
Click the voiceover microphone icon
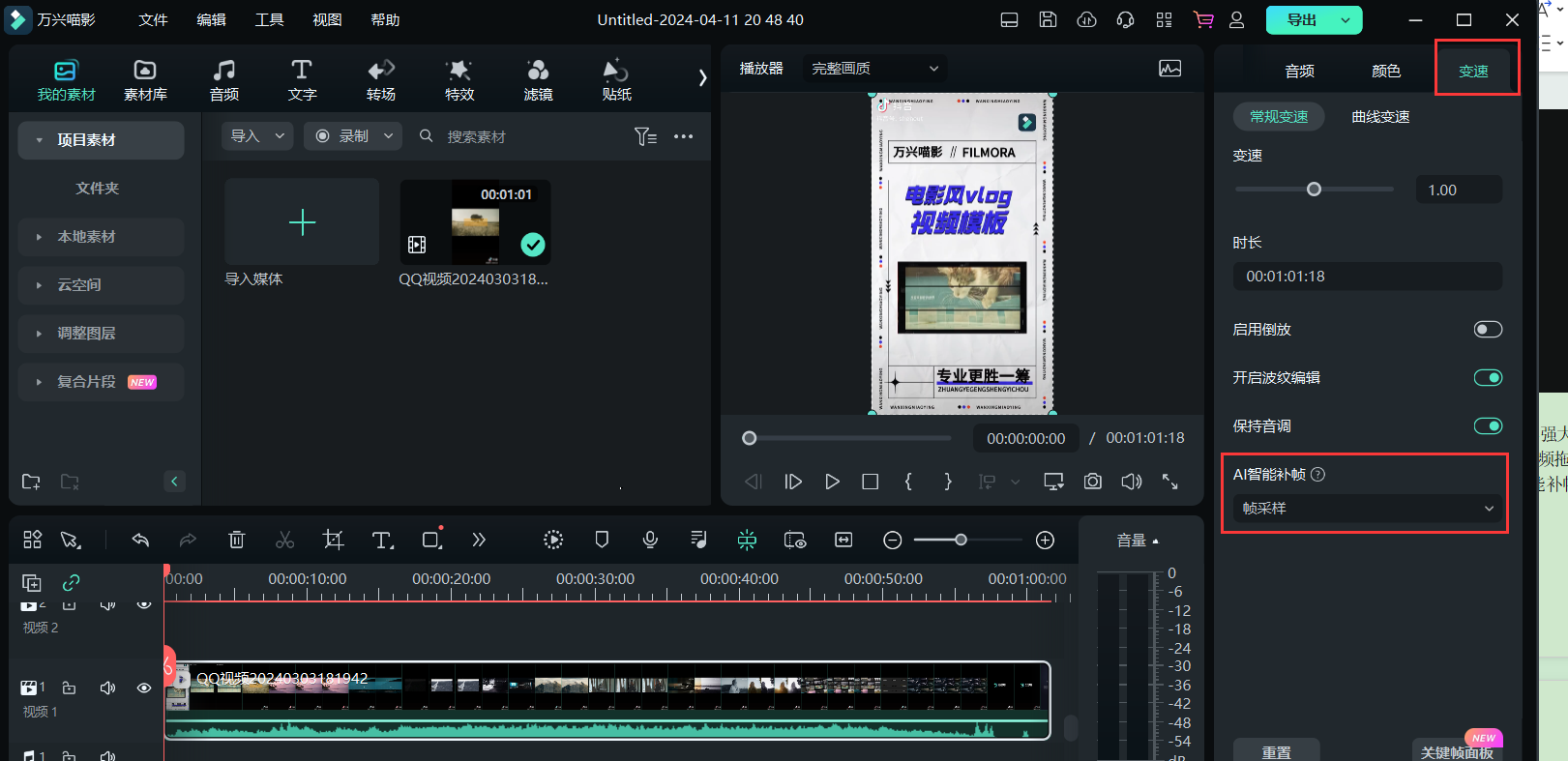point(650,540)
